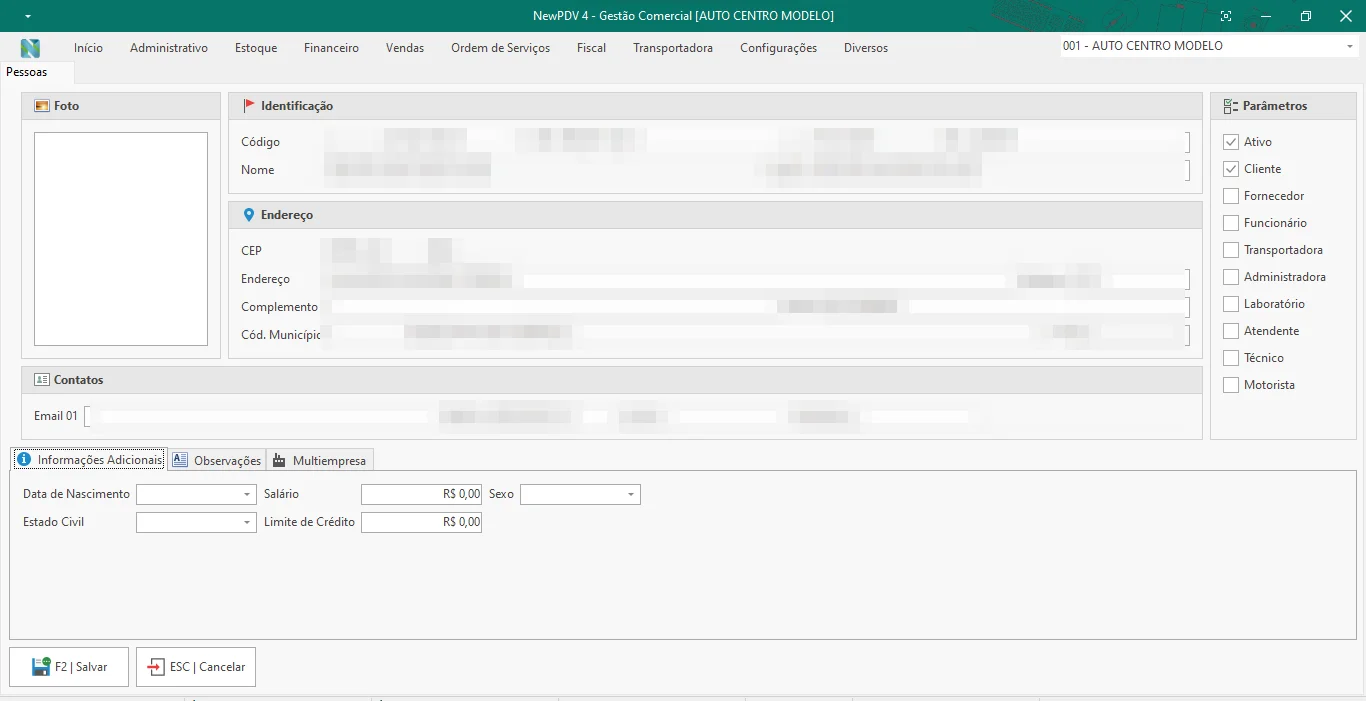Screen dimensions: 1366x701
Task: Expand the company selector 001 - AUTO CENTRO MODELO
Action: [x=1350, y=47]
